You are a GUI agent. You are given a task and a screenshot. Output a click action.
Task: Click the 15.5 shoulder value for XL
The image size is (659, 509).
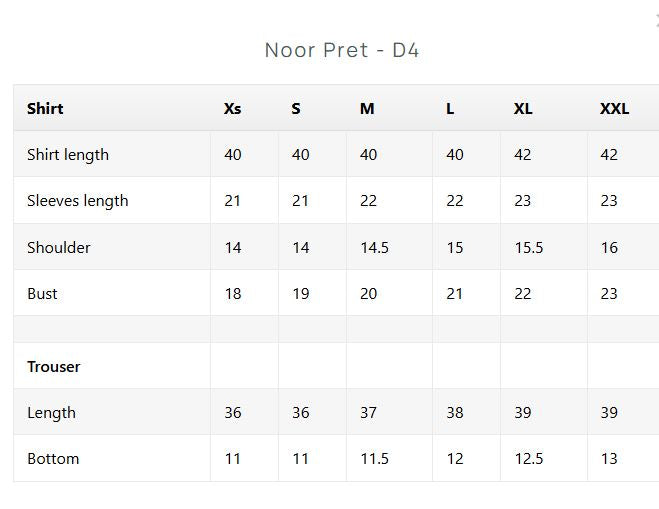click(528, 248)
